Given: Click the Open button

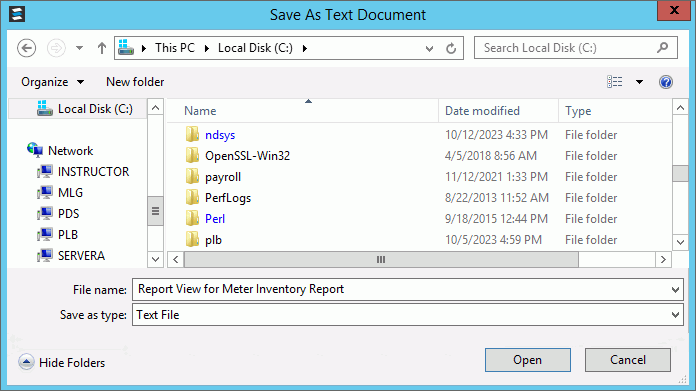Looking at the screenshot, I should pyautogui.click(x=528, y=360).
